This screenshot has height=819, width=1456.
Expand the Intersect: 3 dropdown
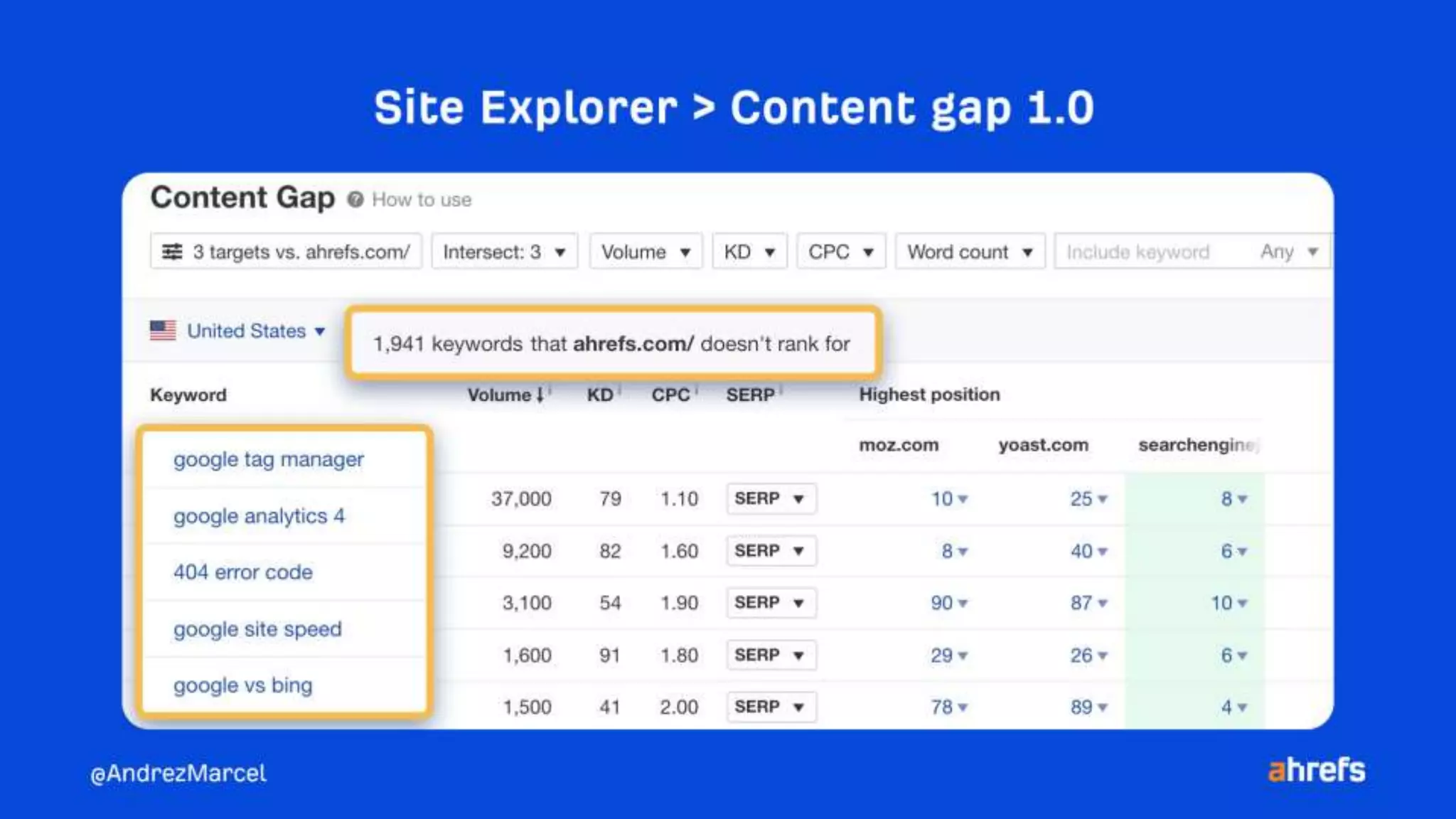pos(504,252)
